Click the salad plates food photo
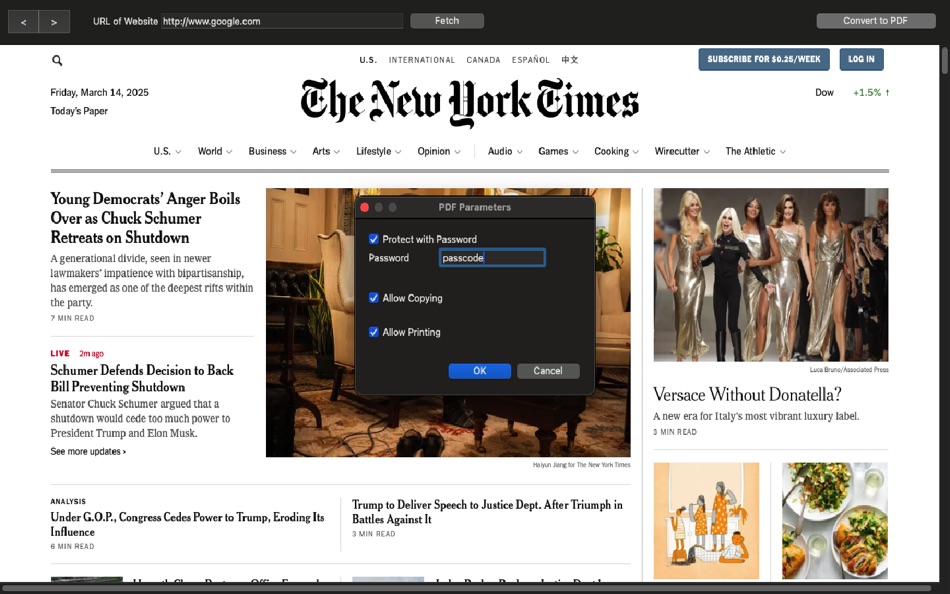Viewport: 950px width, 594px height. point(835,521)
